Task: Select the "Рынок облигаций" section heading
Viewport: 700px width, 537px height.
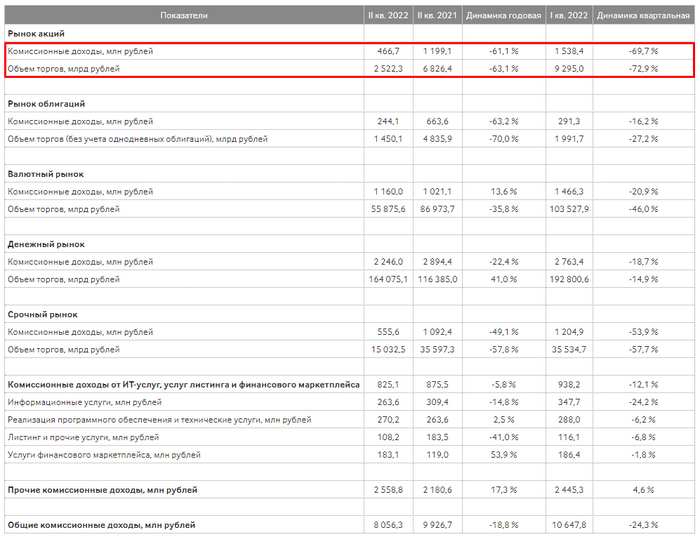Action: coord(45,103)
